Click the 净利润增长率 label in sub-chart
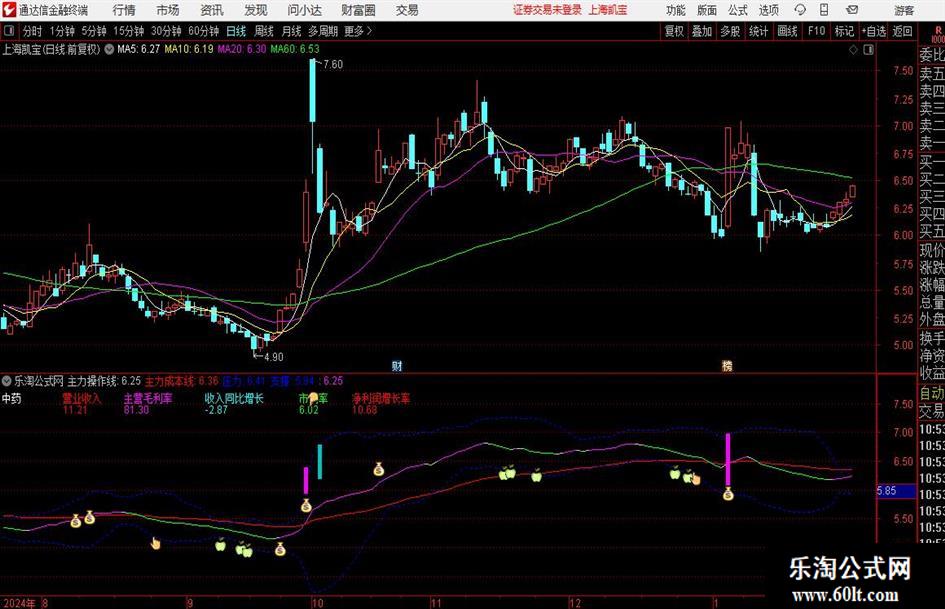The image size is (945, 609). (381, 399)
